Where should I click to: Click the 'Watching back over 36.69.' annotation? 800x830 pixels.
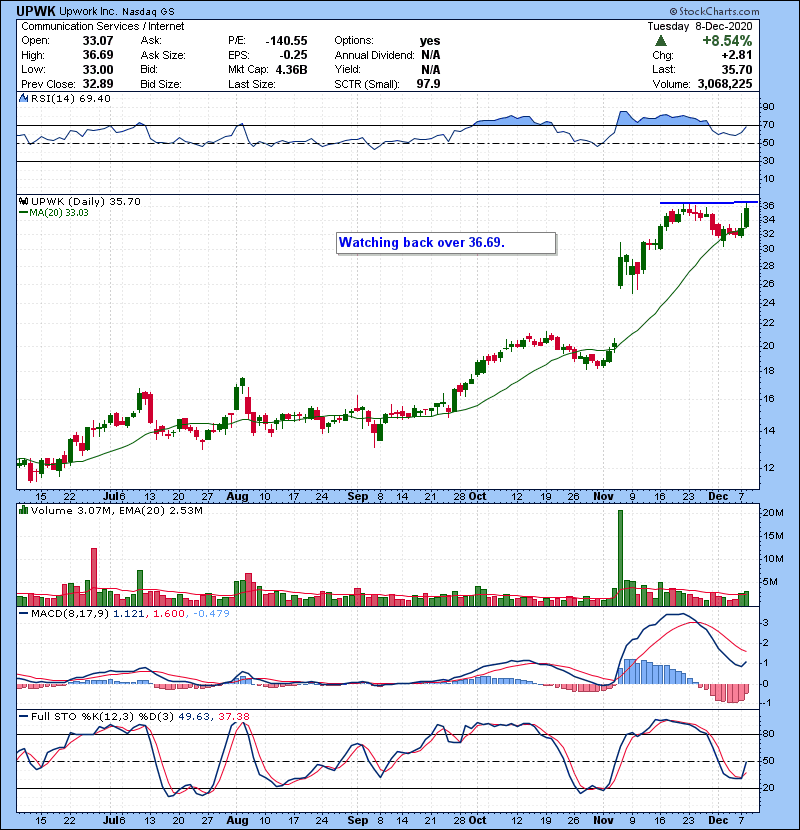point(446,243)
